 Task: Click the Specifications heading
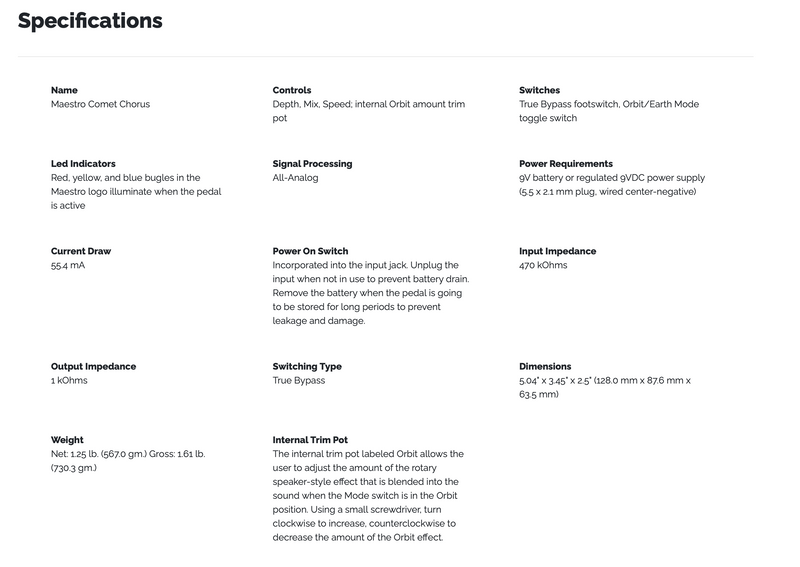point(90,21)
